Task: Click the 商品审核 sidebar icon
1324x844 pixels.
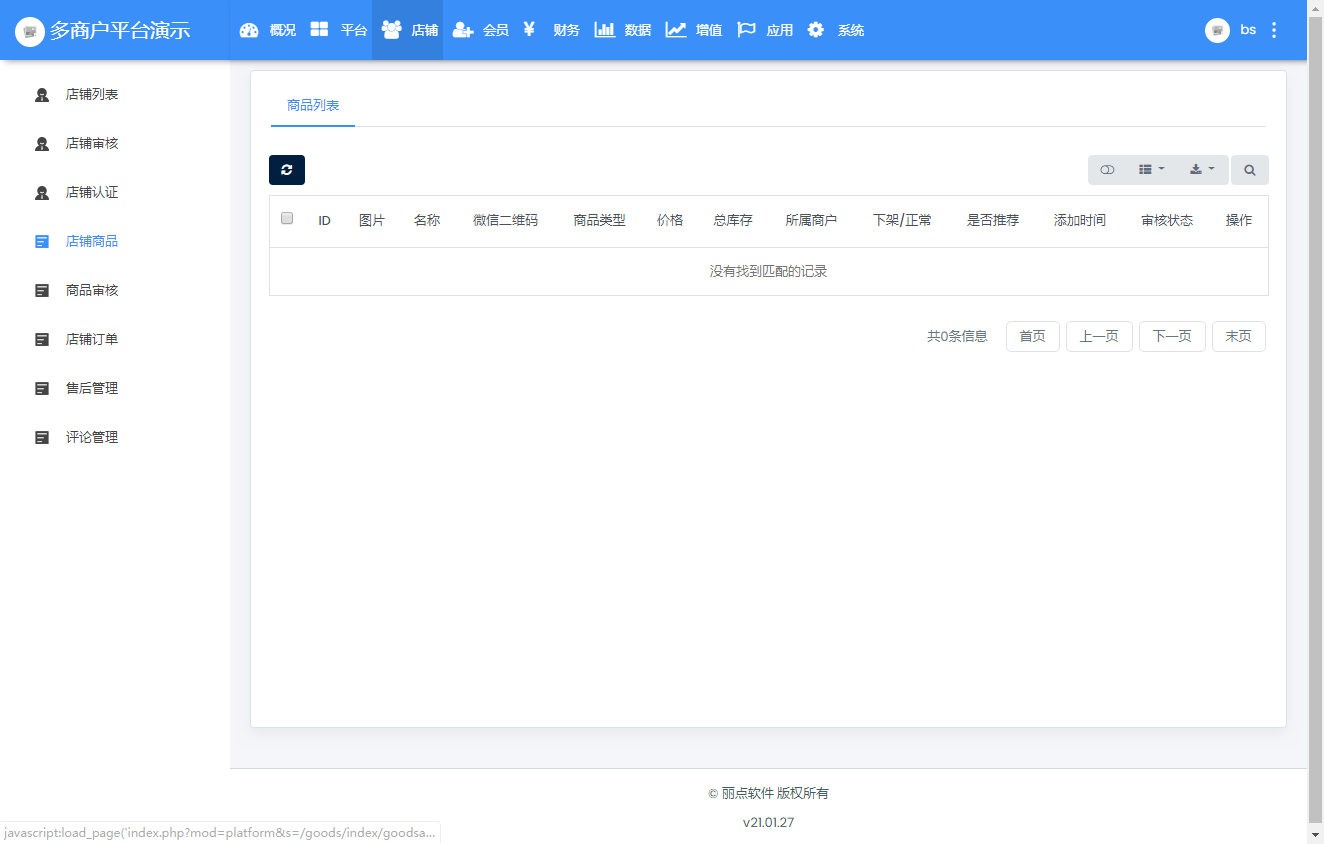Action: (42, 290)
